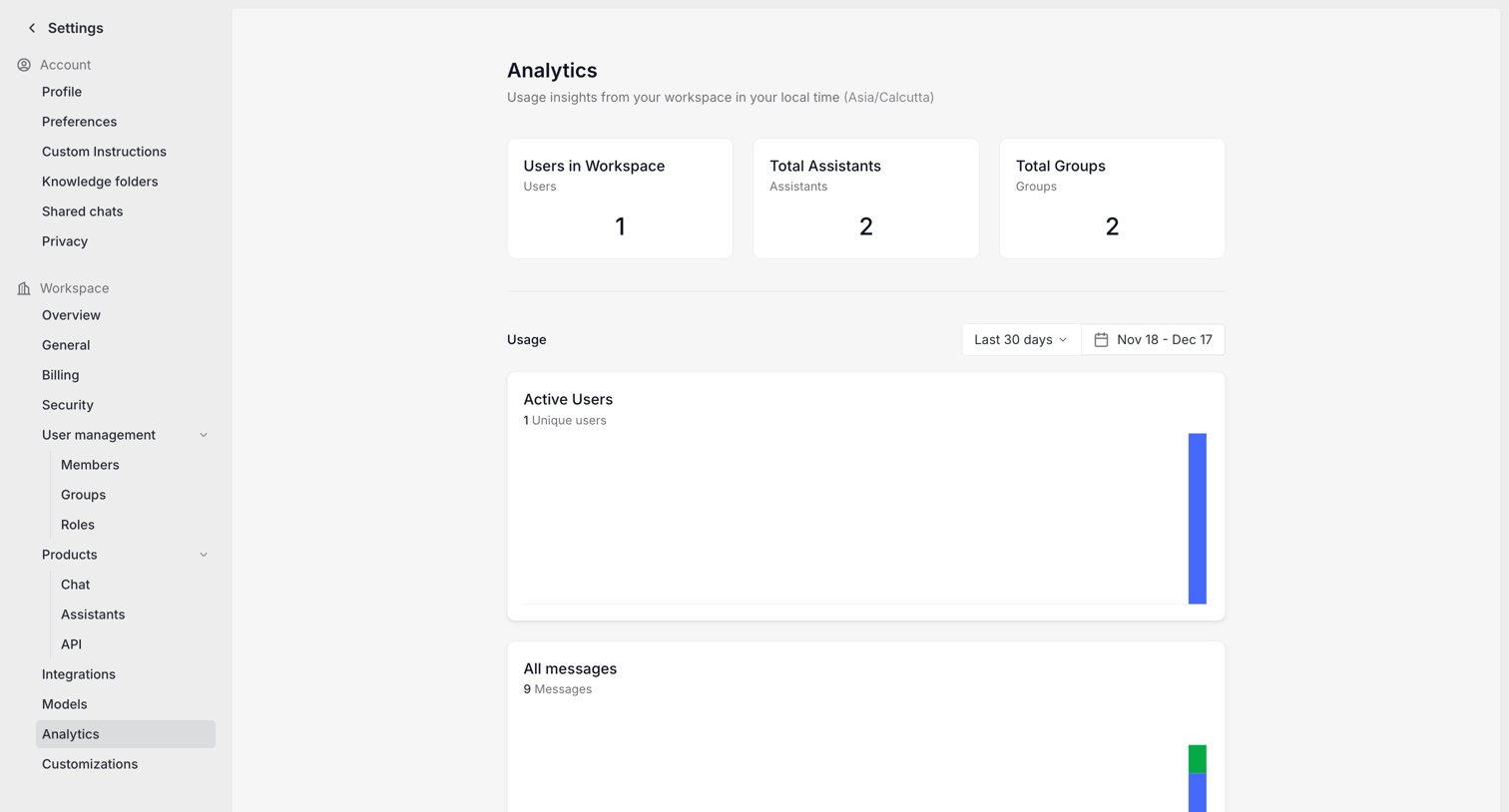Click the All messages chart title
1509x812 pixels.
click(x=570, y=668)
